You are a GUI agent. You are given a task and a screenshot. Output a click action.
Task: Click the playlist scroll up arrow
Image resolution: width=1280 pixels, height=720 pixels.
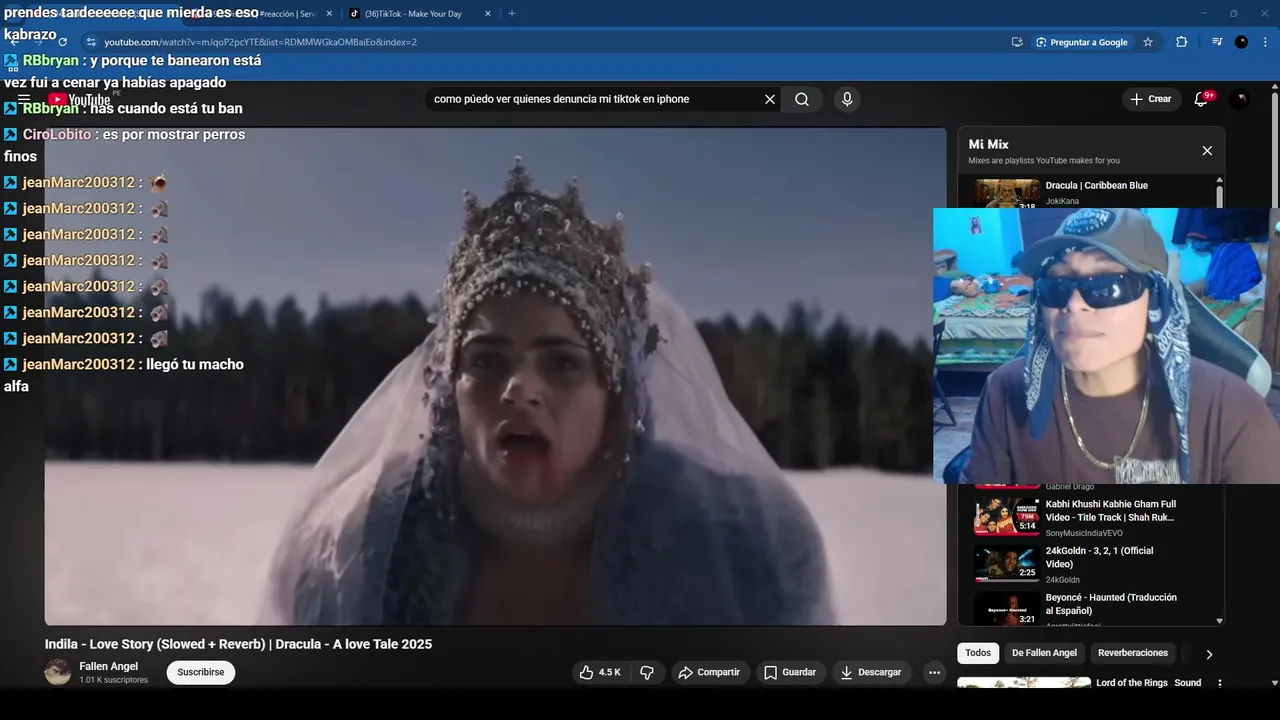point(1219,180)
